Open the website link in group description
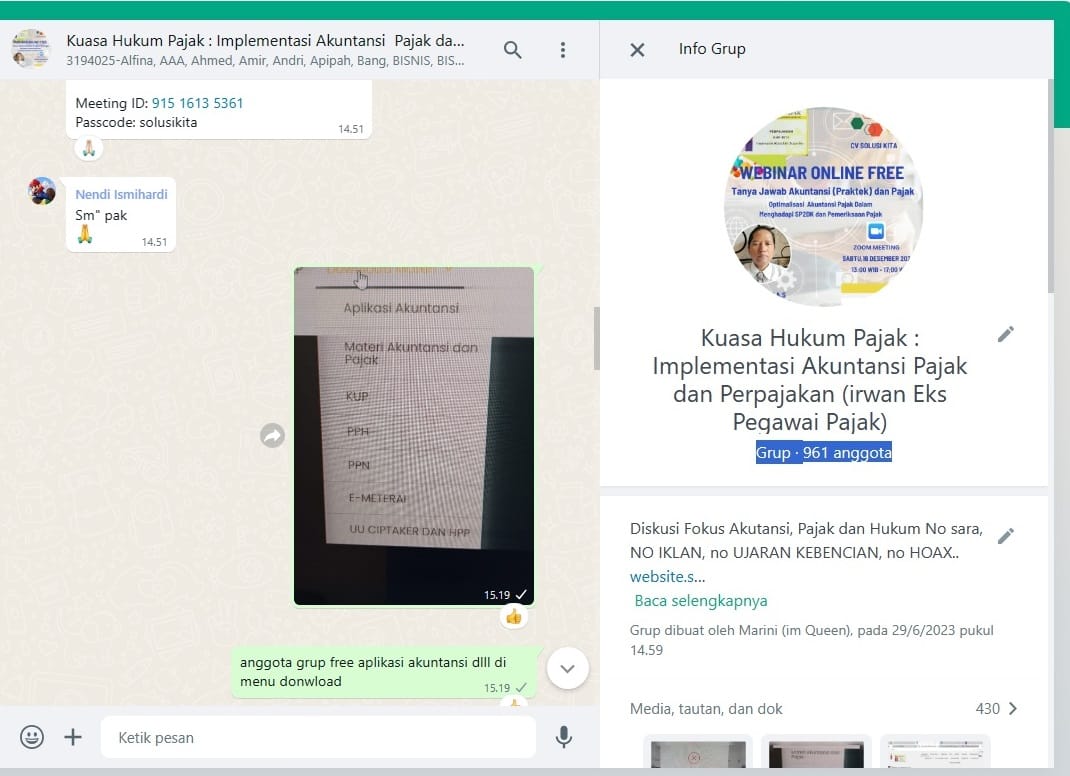This screenshot has width=1070, height=776. coord(667,577)
